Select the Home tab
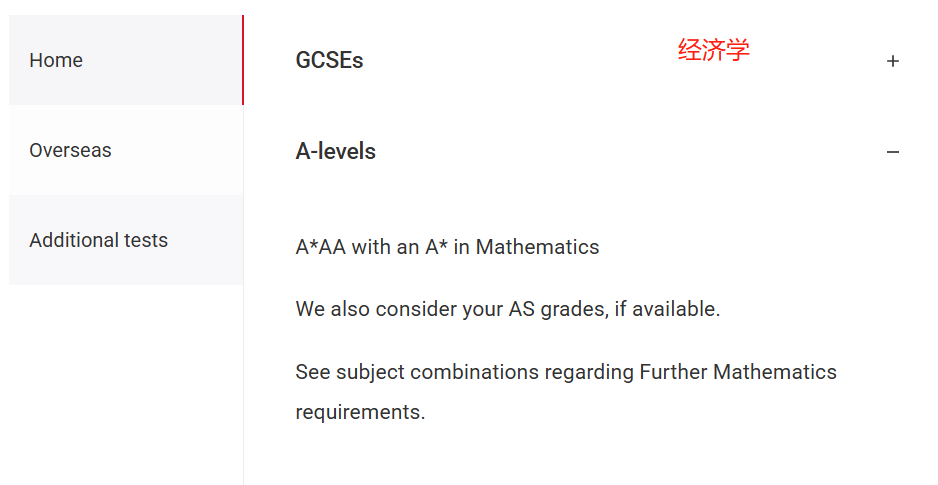This screenshot has height=485, width=938. point(56,60)
